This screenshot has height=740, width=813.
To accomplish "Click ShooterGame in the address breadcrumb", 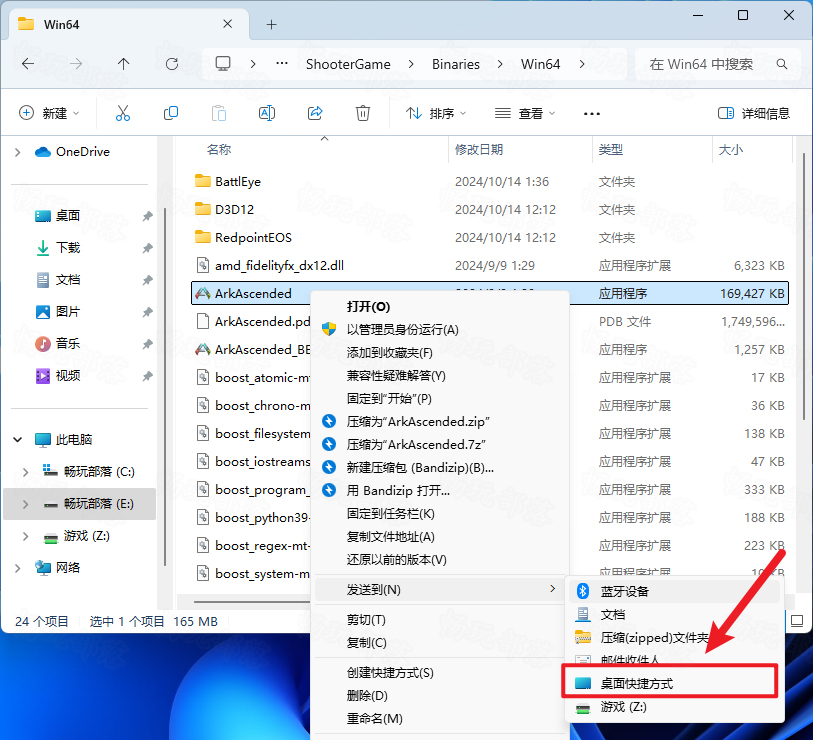I will click(x=348, y=64).
